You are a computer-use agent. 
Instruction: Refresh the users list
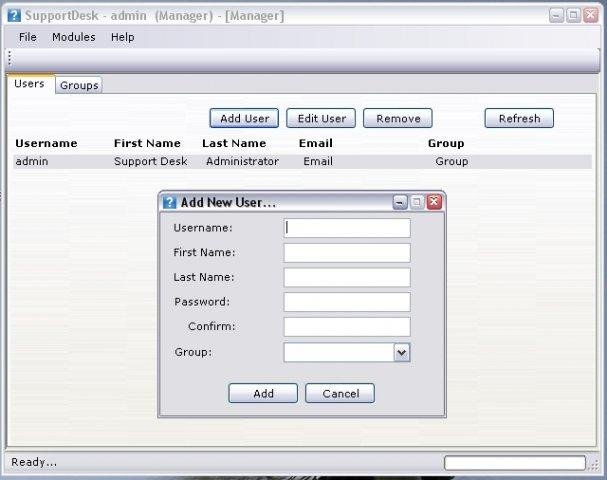[x=519, y=118]
